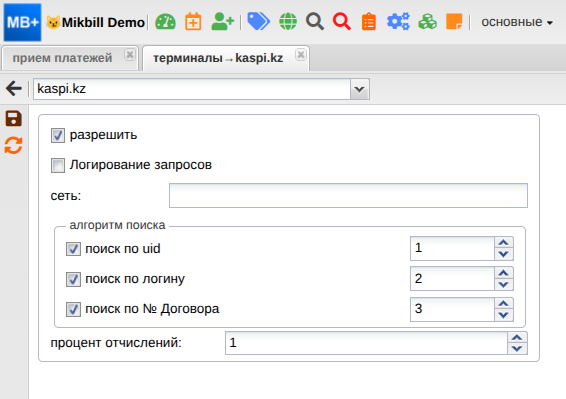
Task: Toggle the поиск по логину checkbox
Action: pyautogui.click(x=73, y=279)
